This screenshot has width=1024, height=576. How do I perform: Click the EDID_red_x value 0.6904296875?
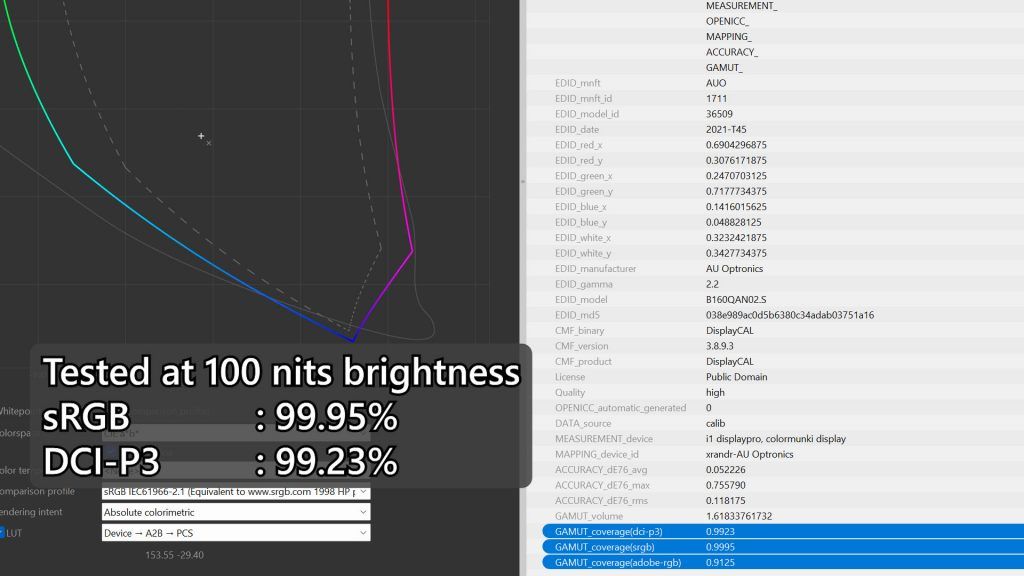[x=736, y=145]
